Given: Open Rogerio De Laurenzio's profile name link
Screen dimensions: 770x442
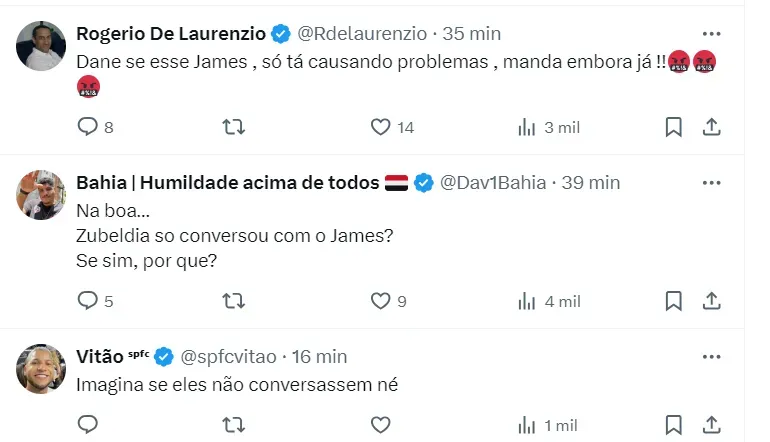Looking at the screenshot, I should (x=171, y=33).
